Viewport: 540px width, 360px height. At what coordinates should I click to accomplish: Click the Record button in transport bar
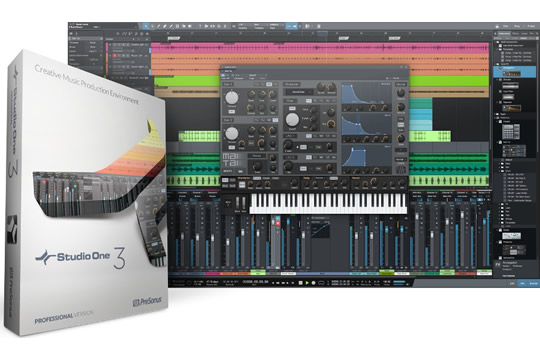tap(313, 283)
